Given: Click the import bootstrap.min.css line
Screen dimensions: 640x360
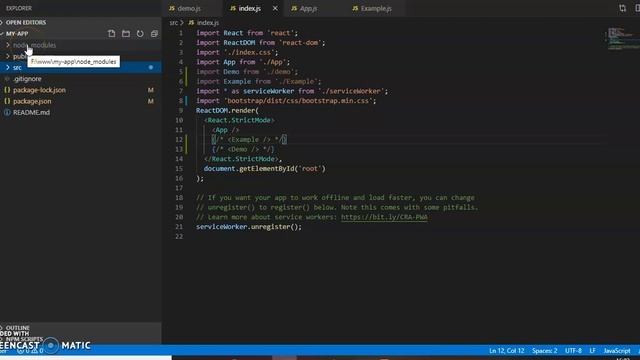Looking at the screenshot, I should 286,101.
